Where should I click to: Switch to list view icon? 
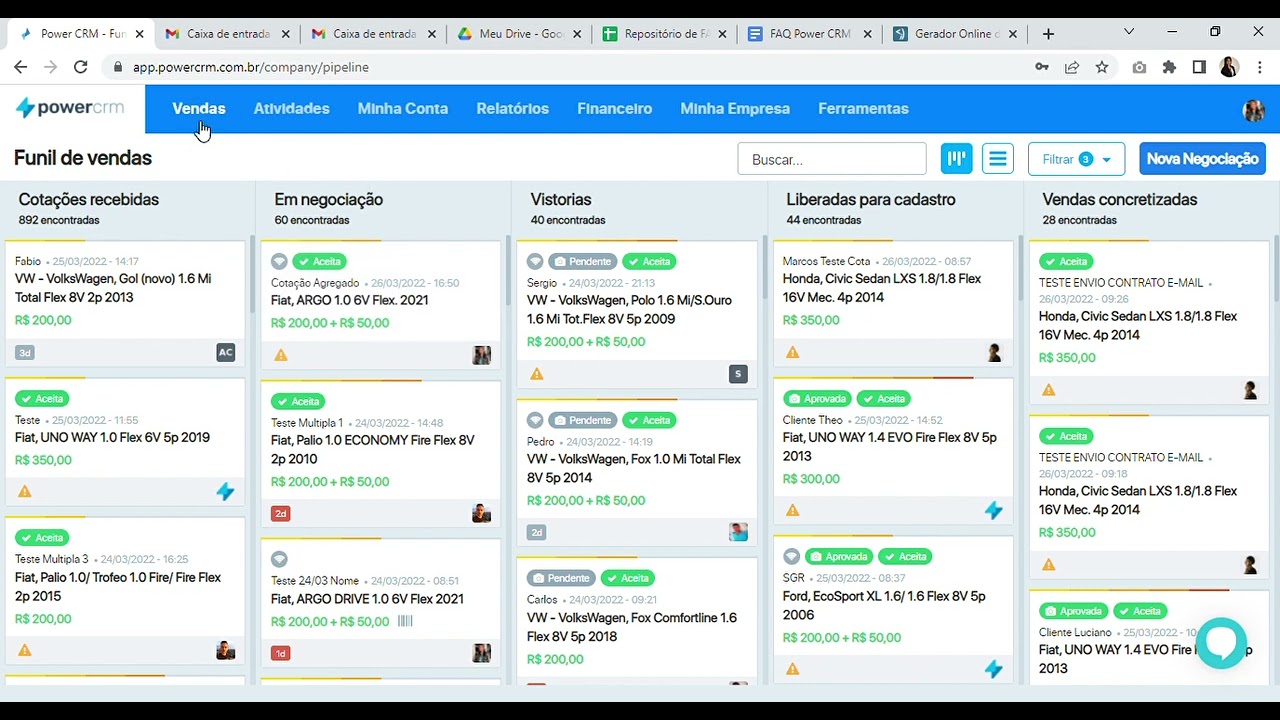[x=997, y=158]
